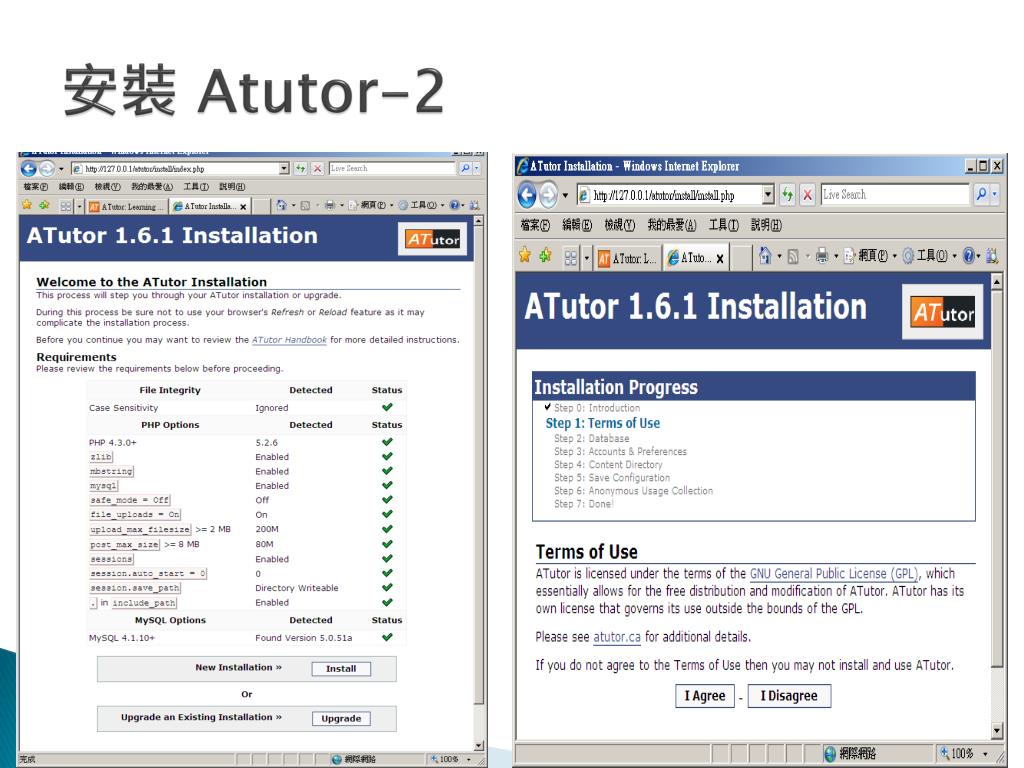
Task: Open search options dropdown in right window
Action: [995, 194]
